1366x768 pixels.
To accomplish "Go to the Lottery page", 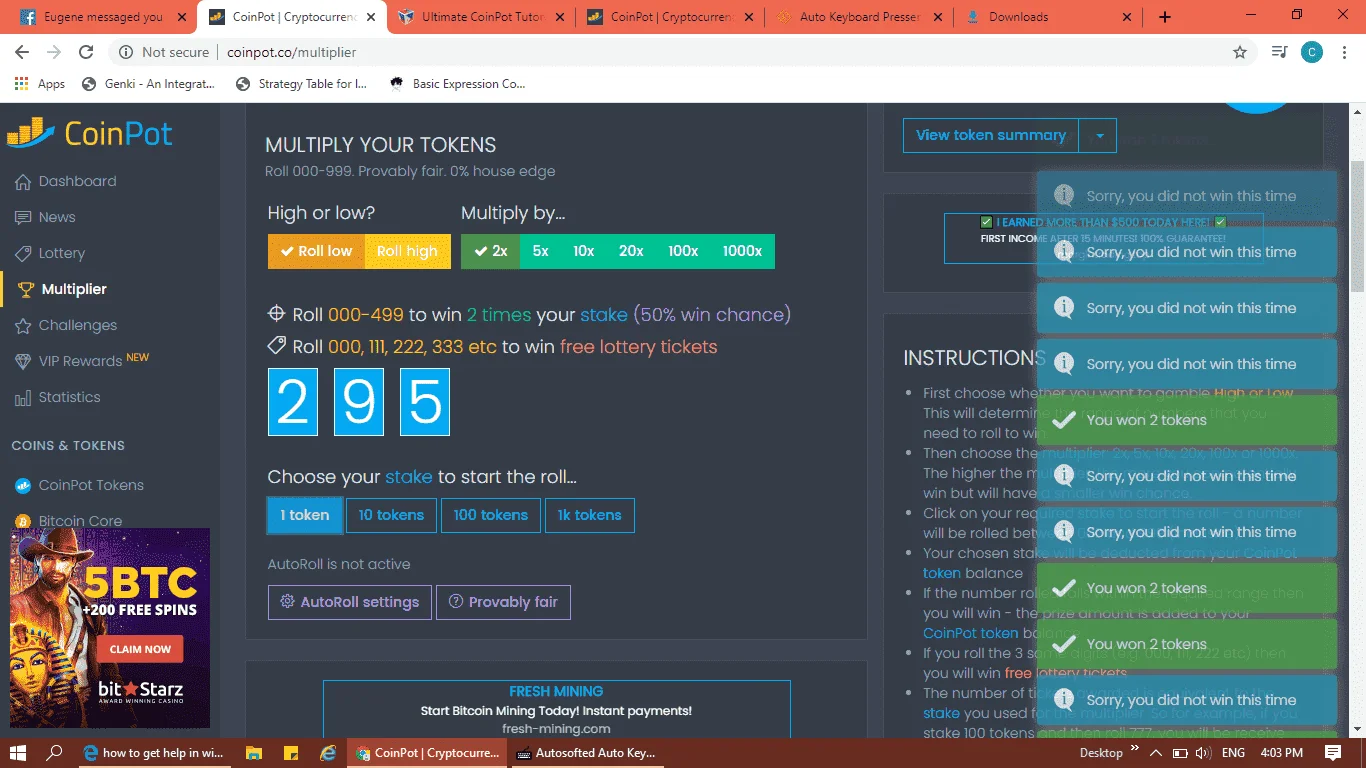I will [x=50, y=253].
